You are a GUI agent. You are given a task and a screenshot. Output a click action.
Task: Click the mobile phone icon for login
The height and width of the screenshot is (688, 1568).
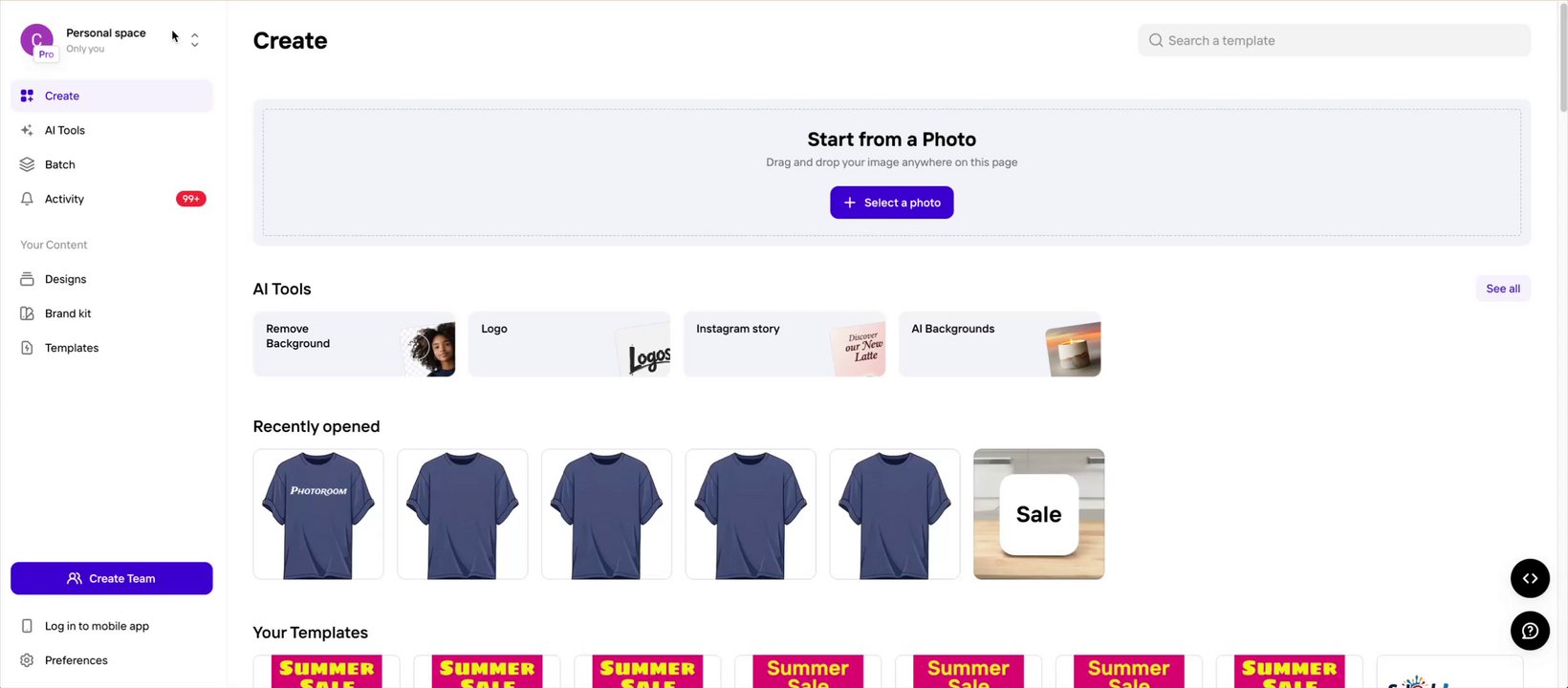coord(27,626)
